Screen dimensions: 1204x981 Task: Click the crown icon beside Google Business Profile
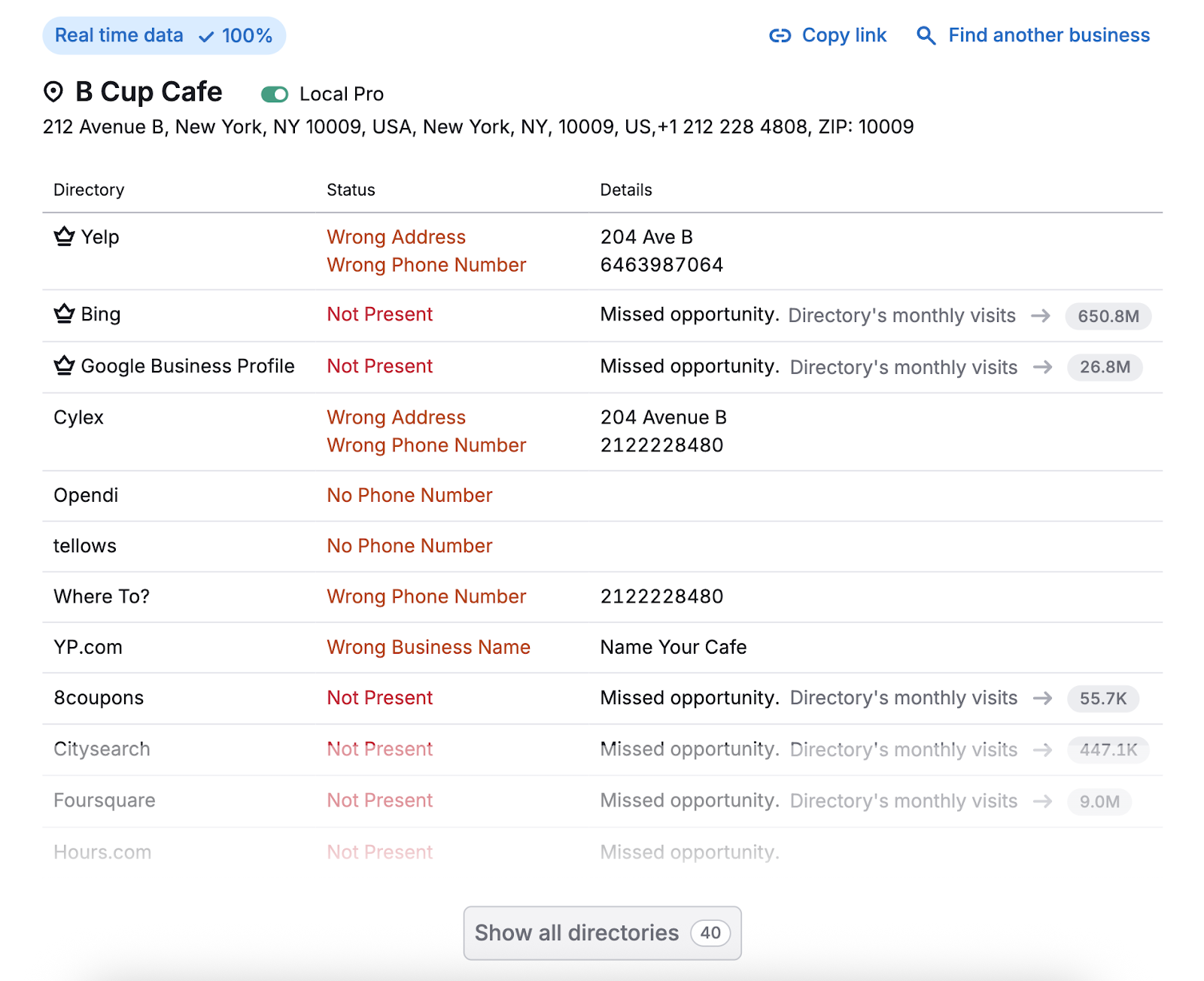(x=62, y=366)
